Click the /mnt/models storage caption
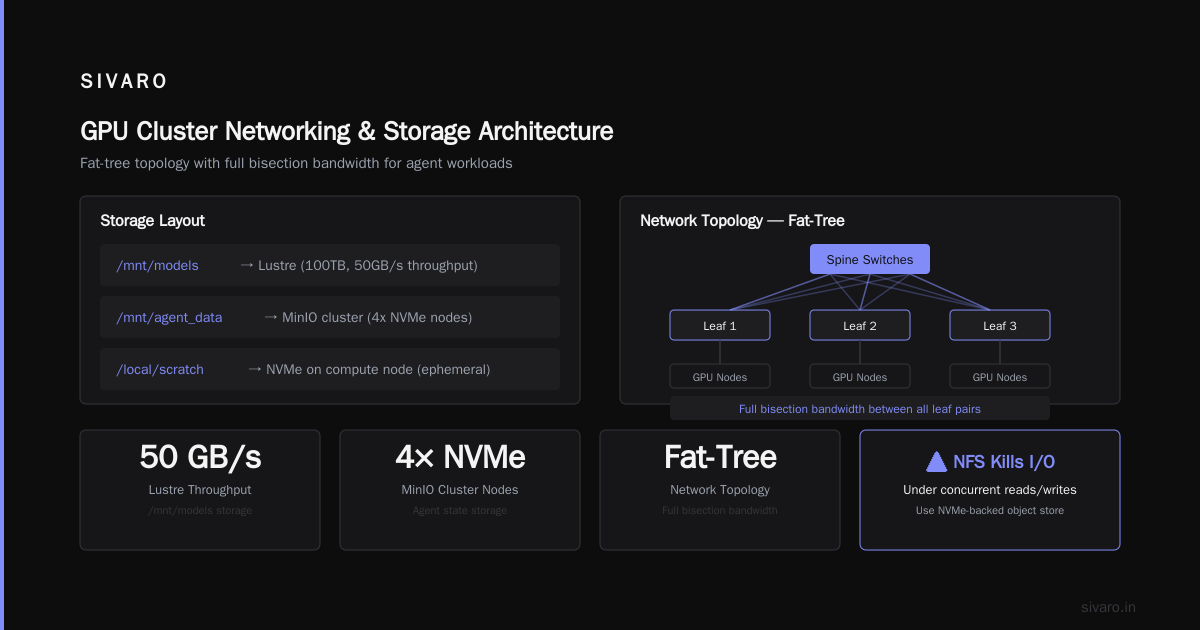This screenshot has height=630, width=1200. coord(200,511)
